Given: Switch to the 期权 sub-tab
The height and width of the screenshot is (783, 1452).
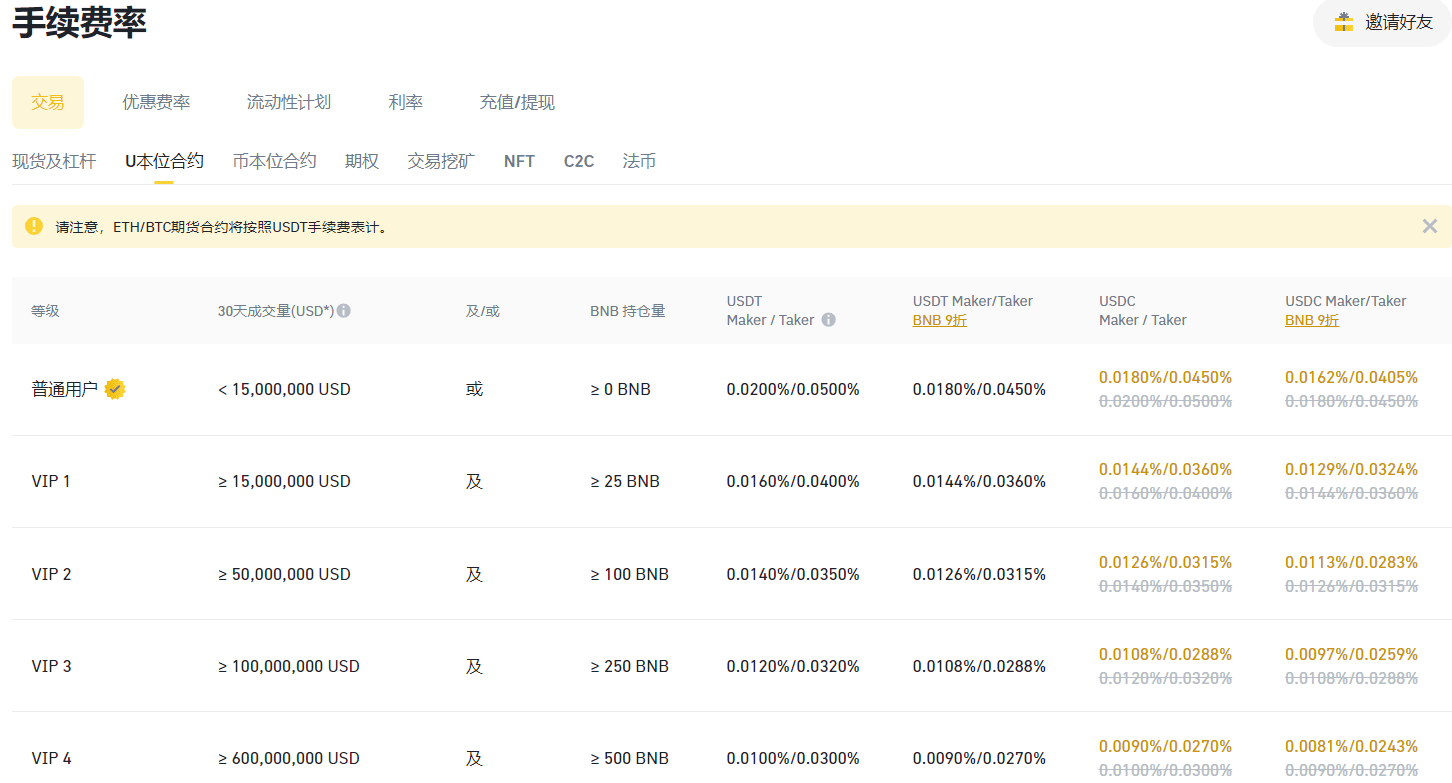Looking at the screenshot, I should [x=362, y=161].
